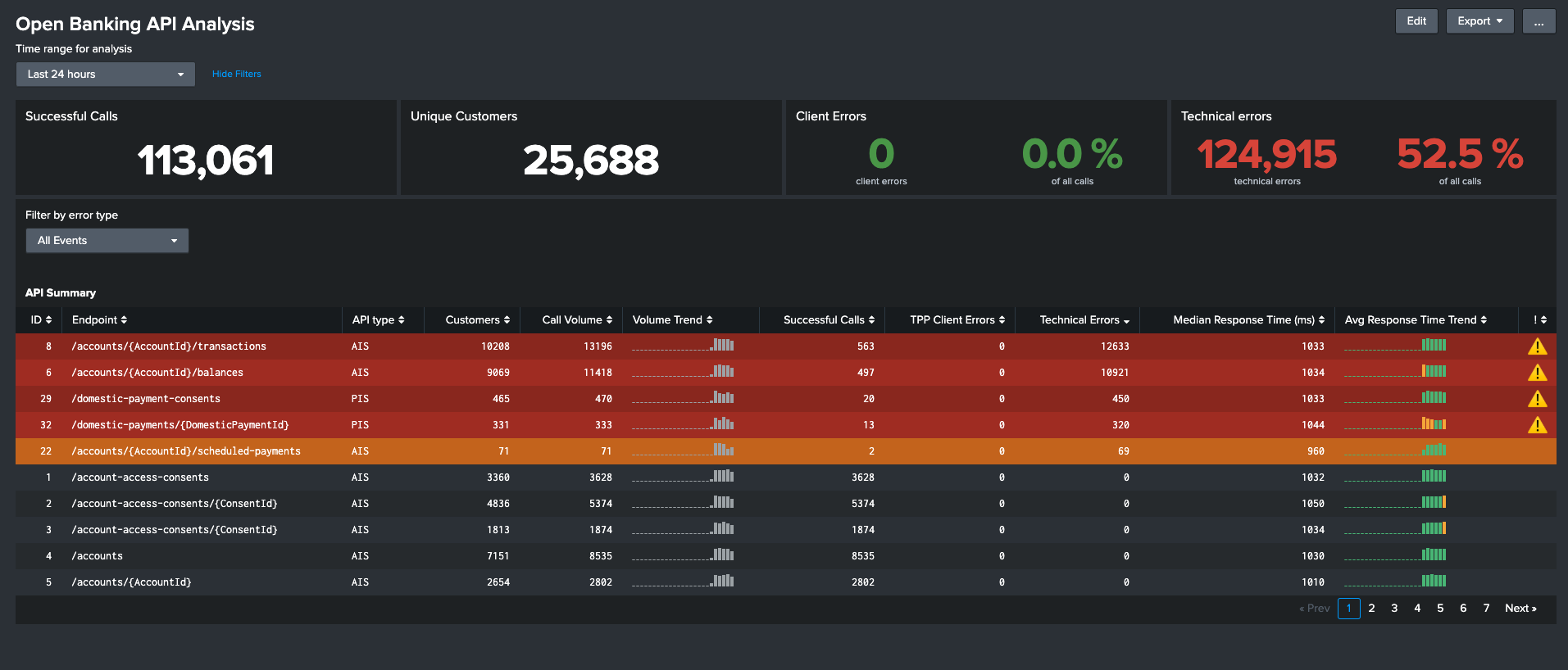
Task: Click warning icon on balances endpoint row
Action: pyautogui.click(x=1537, y=373)
